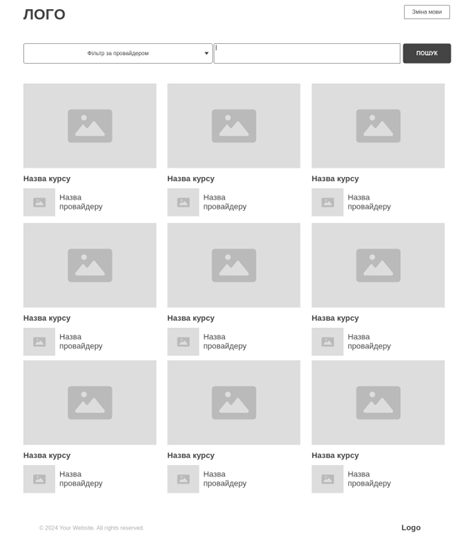Viewport: 467px width, 538px height.
Task: Open the first course image in top row
Action: click(90, 126)
